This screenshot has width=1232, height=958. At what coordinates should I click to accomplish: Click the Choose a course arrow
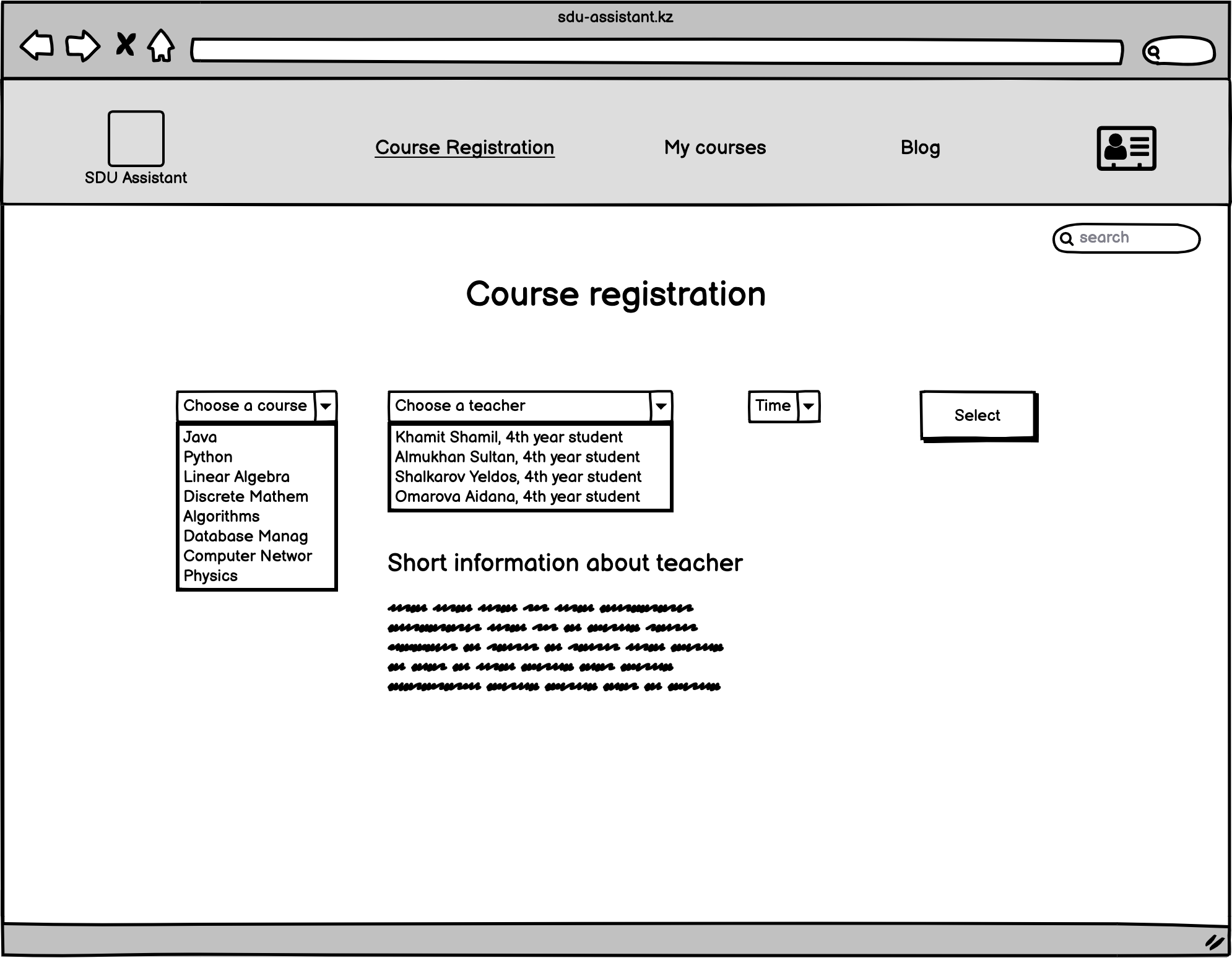coord(326,407)
